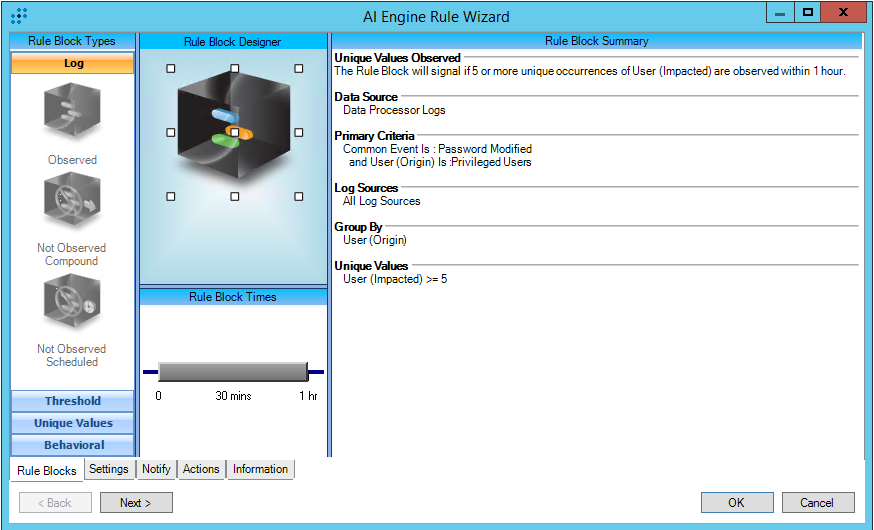Click the top-right resize handle of block
The image size is (874, 530).
tap(299, 69)
